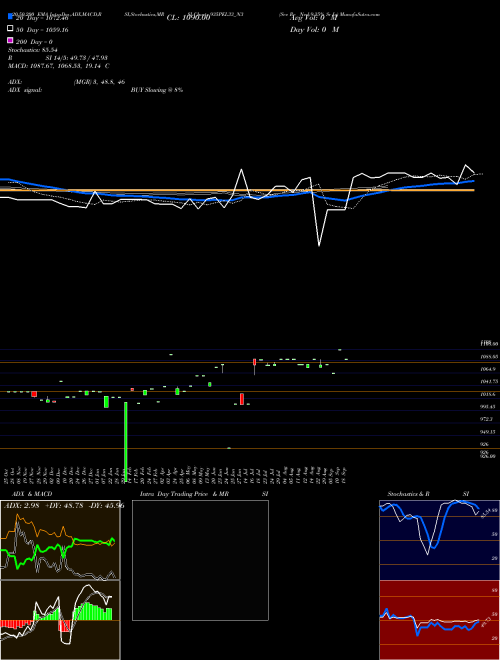This screenshot has height=660, width=500.
Task: Open the ADX indicator chart panel
Action: (60, 540)
